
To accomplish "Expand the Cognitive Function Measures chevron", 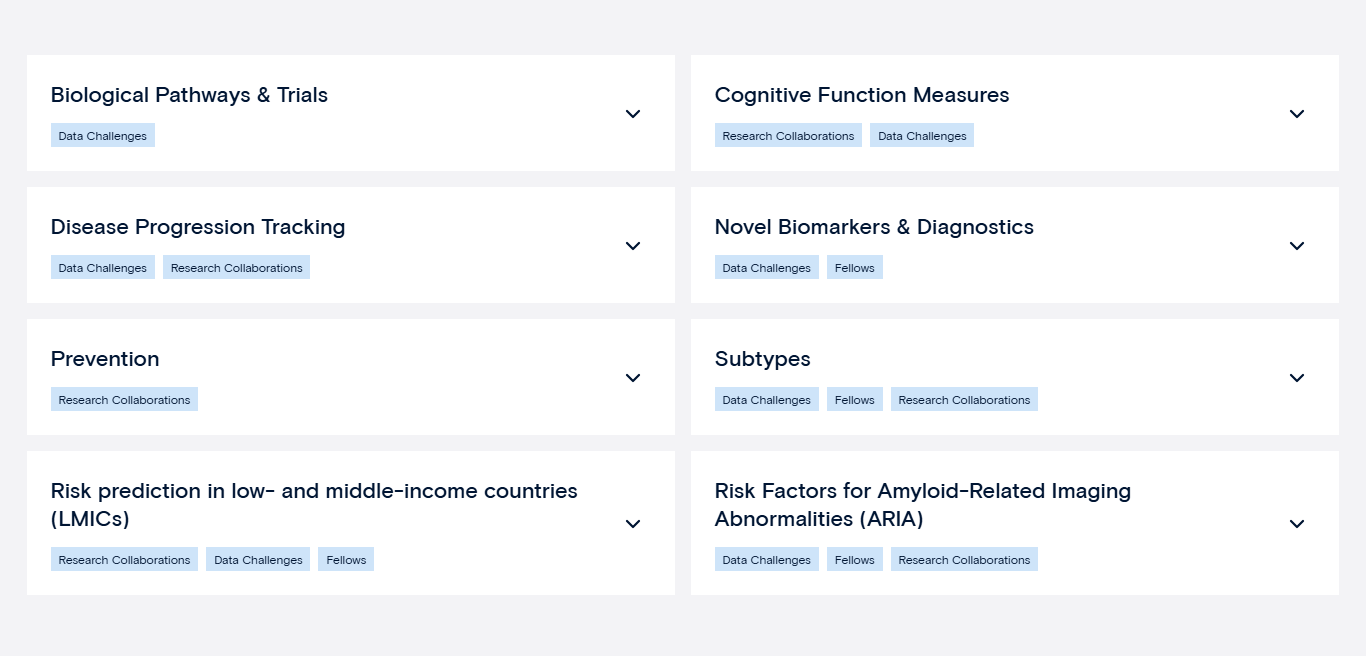I will click(1297, 114).
